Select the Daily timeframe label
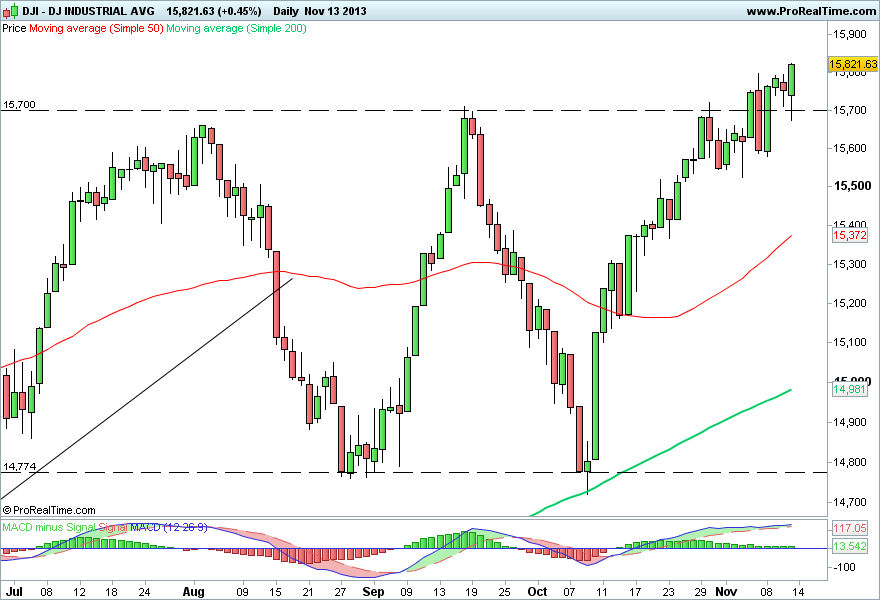Viewport: 880px width, 600px height. pyautogui.click(x=286, y=11)
